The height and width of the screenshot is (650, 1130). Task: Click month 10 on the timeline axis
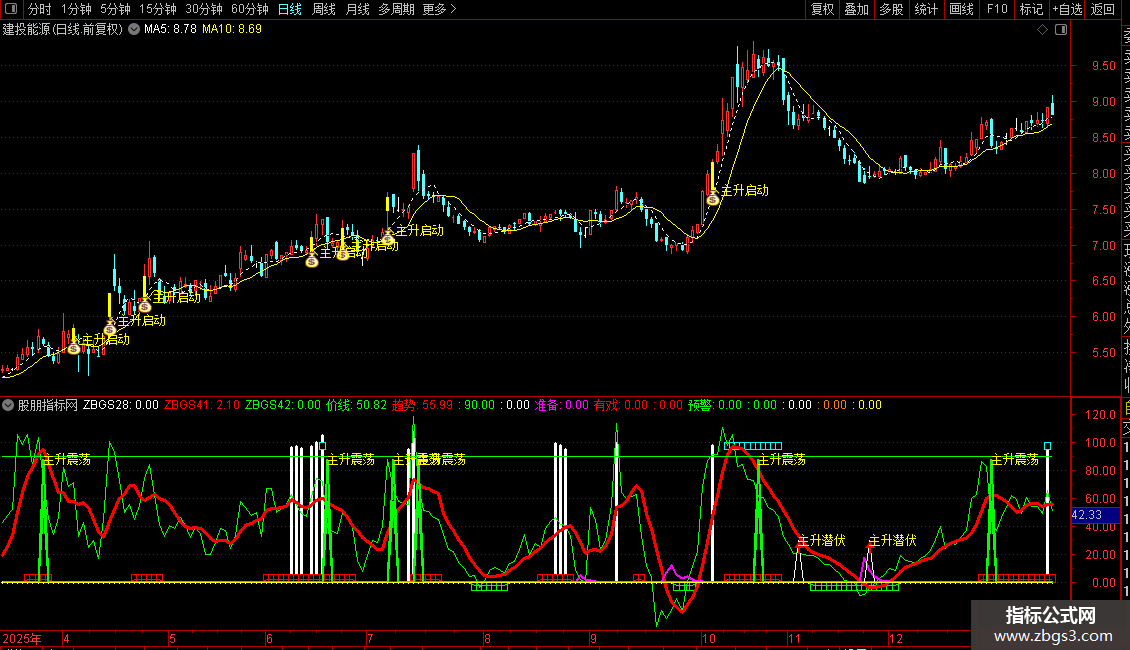click(x=708, y=638)
